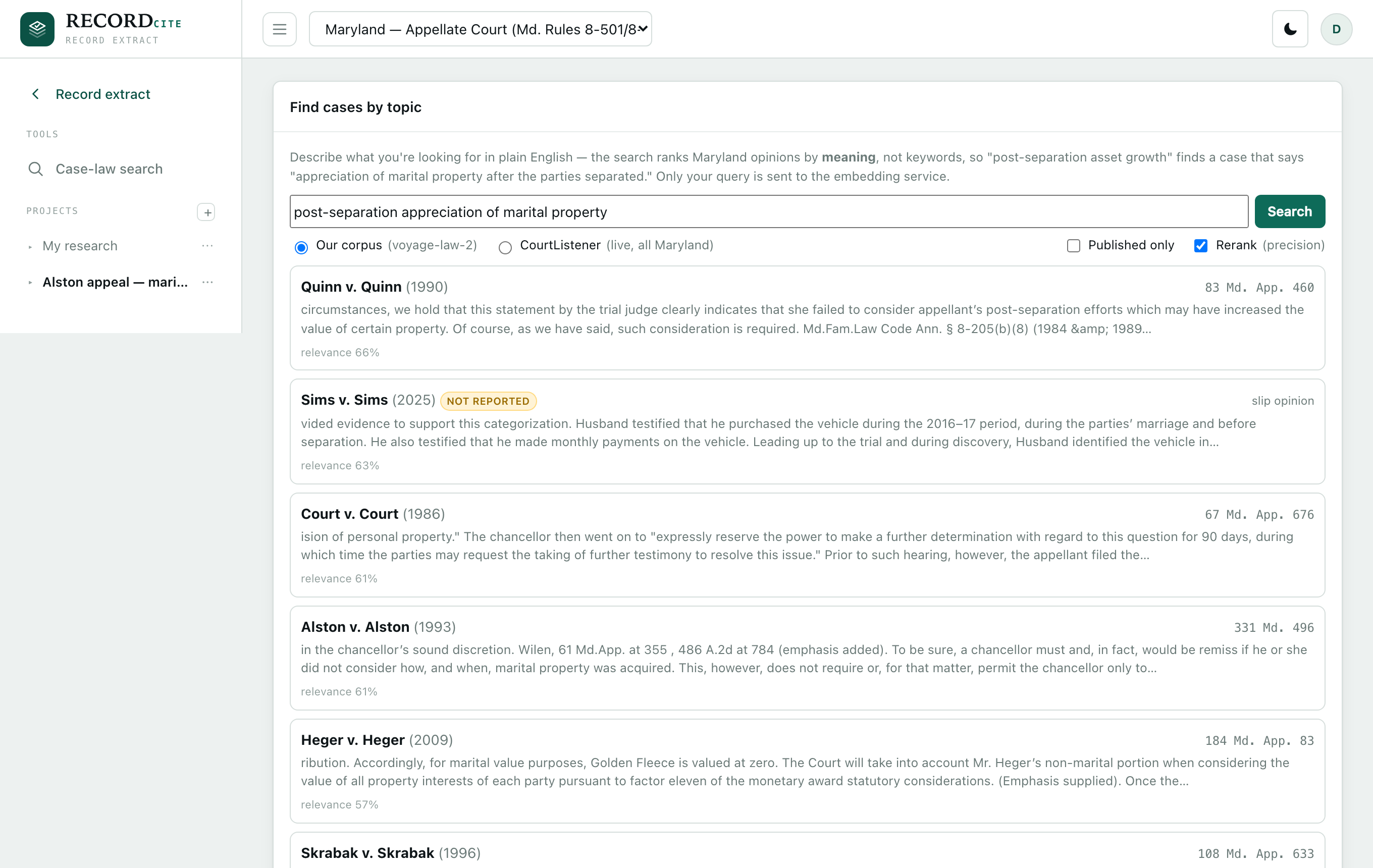The height and width of the screenshot is (868, 1373).
Task: Open the user avatar D menu
Action: tap(1336, 29)
